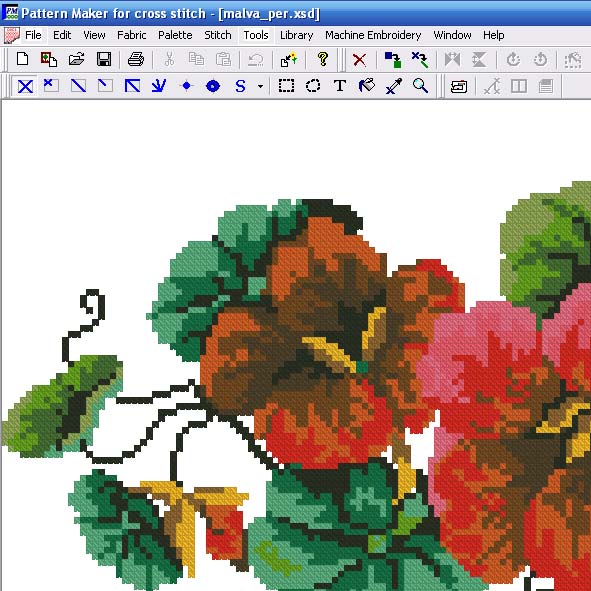
Task: Select the Backstitch arrow tool
Action: point(159,86)
